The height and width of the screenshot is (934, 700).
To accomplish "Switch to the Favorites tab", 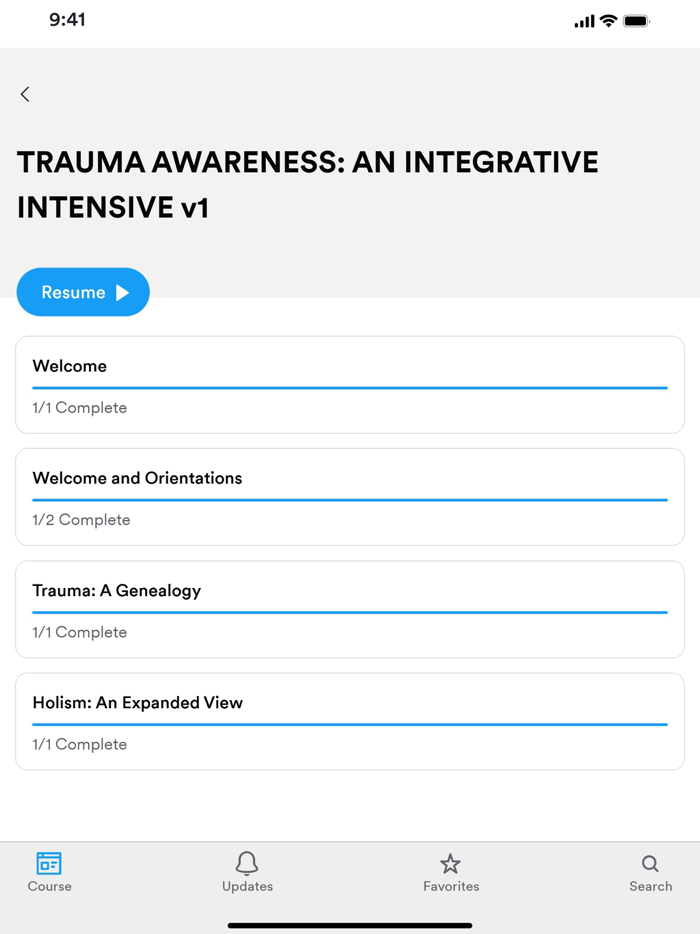I will [451, 875].
